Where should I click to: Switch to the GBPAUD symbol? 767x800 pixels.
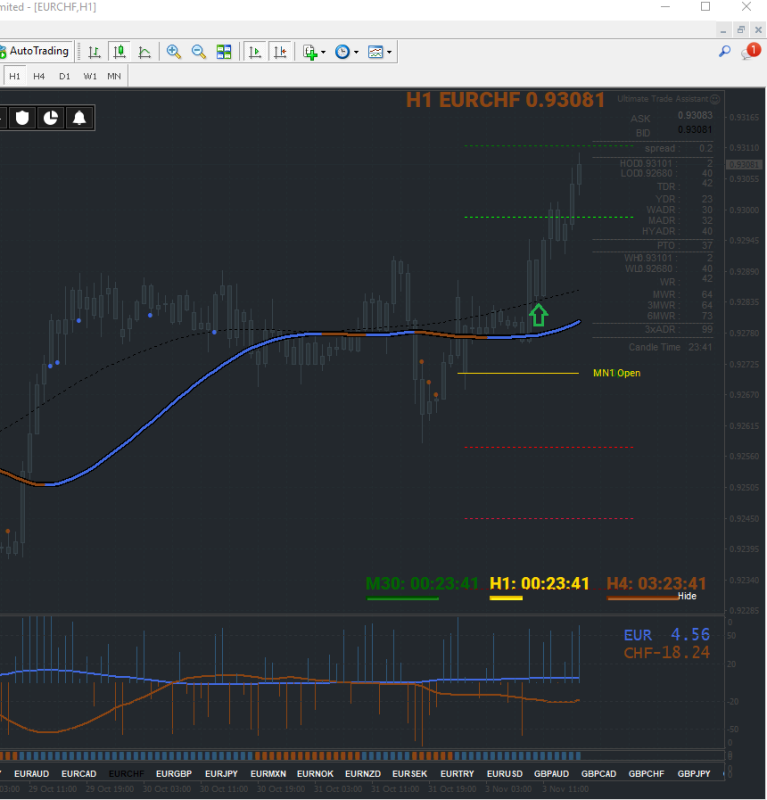[552, 773]
